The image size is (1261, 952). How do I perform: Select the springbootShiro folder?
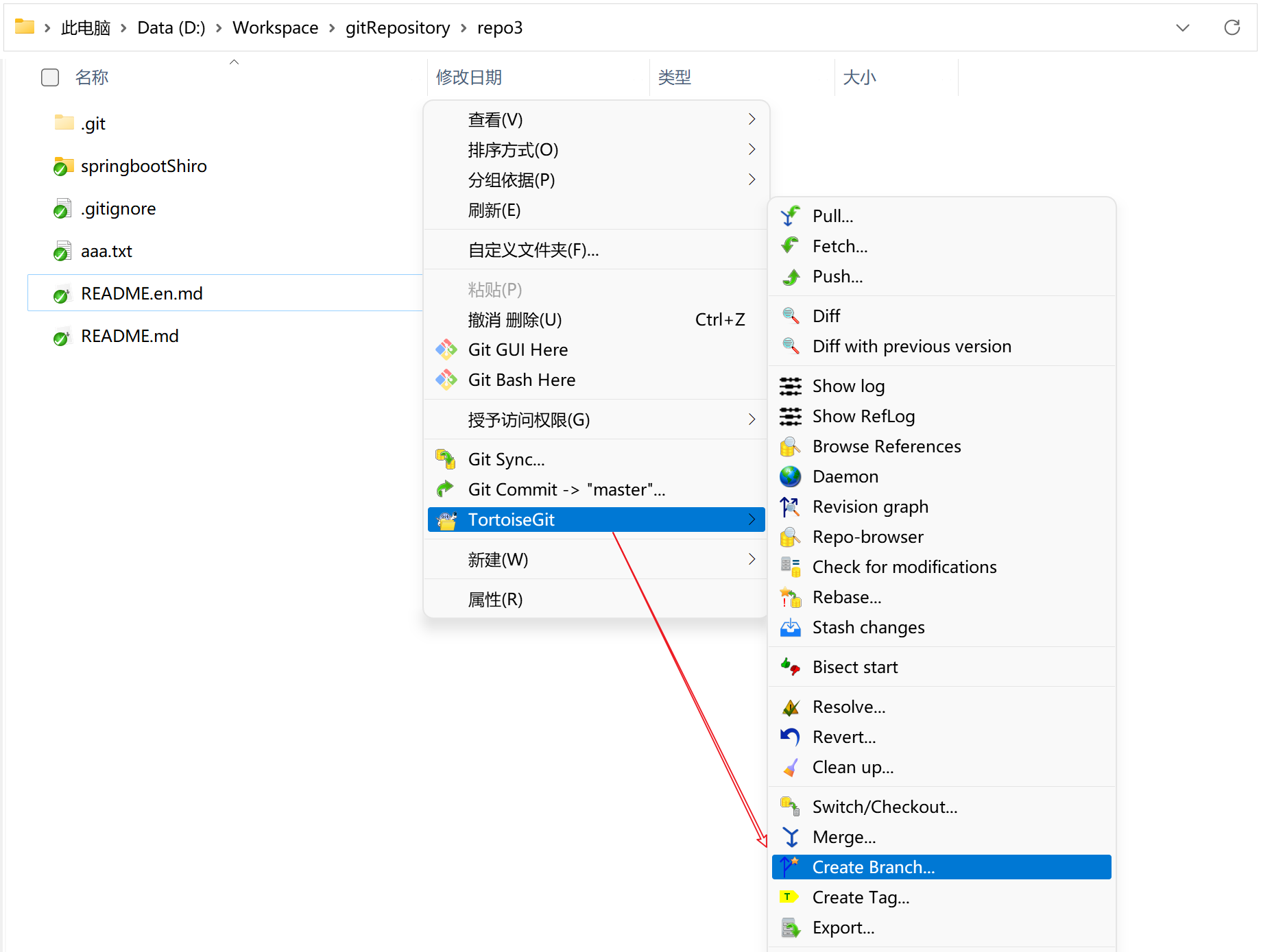point(143,166)
